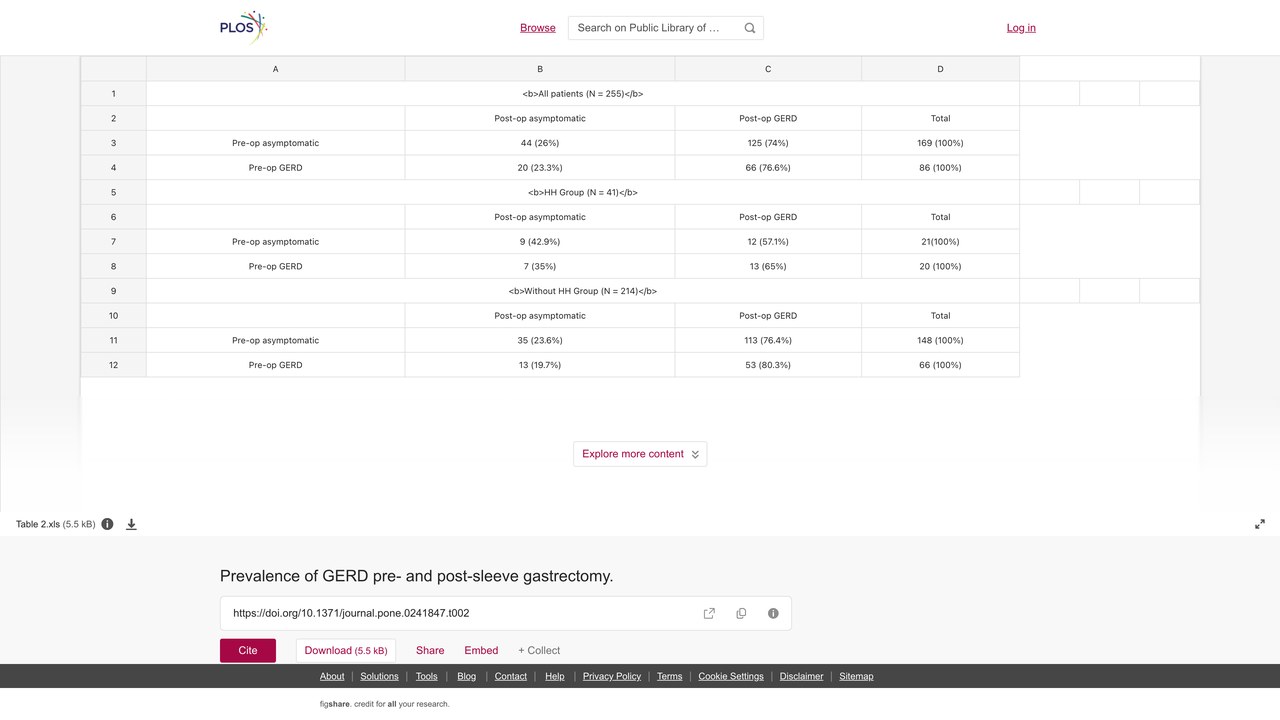
Task: Open the Sitemap footer link
Action: tap(857, 676)
